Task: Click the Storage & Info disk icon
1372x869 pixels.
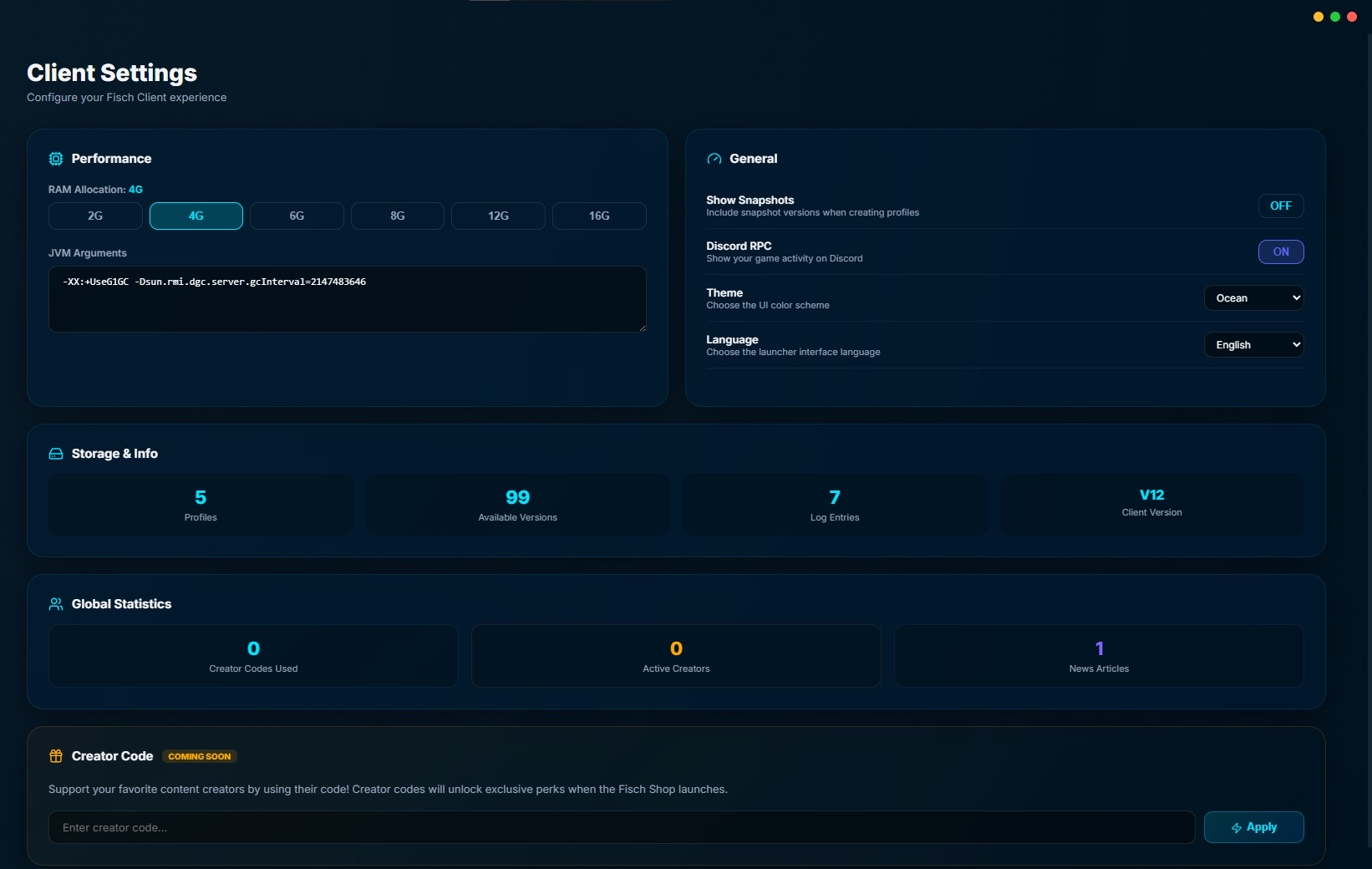Action: [55, 454]
